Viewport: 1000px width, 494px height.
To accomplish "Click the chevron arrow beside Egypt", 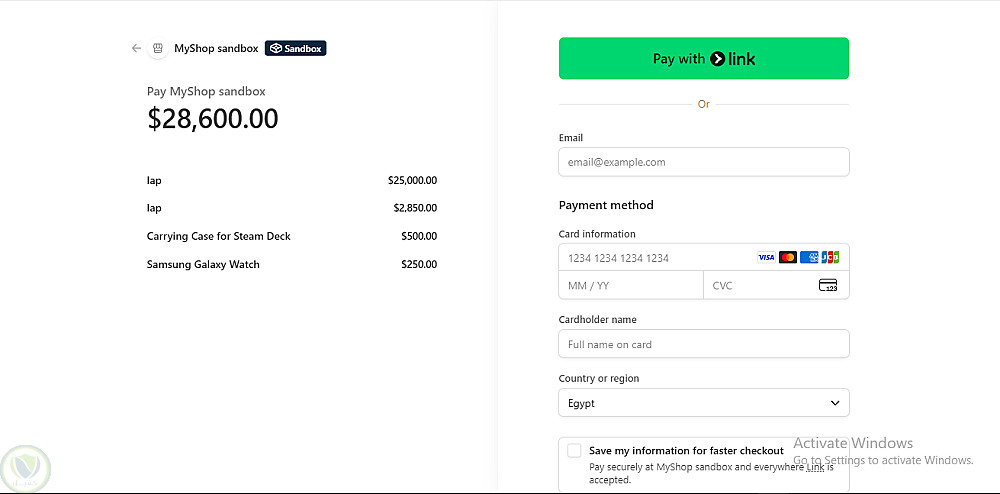I will coord(835,403).
